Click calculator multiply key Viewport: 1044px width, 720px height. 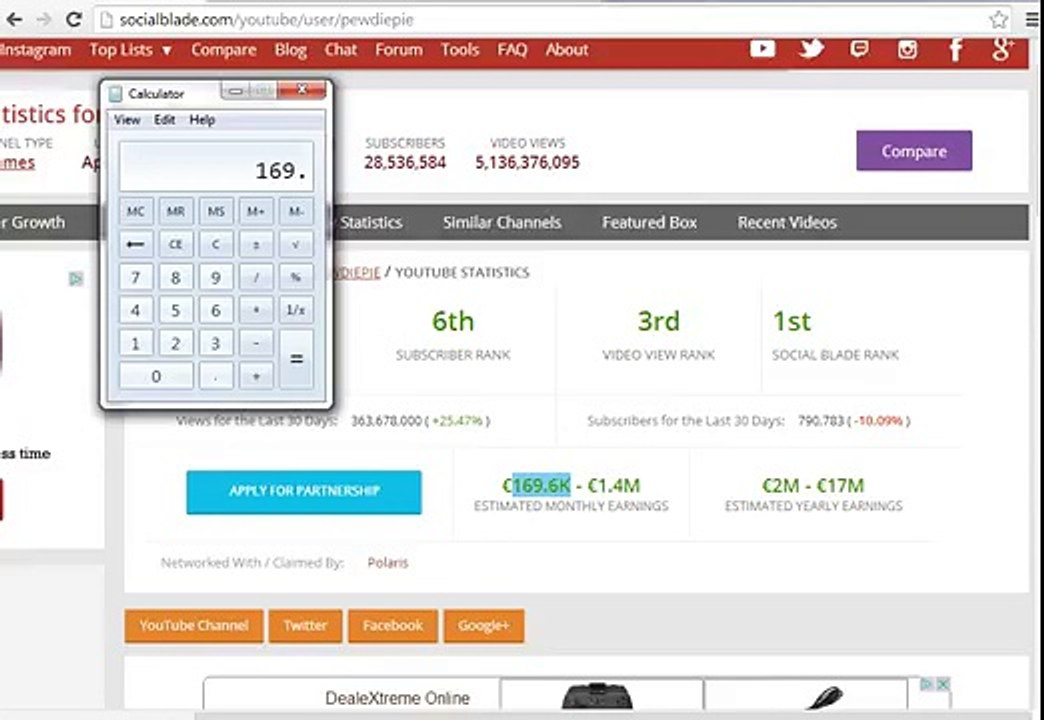(256, 310)
